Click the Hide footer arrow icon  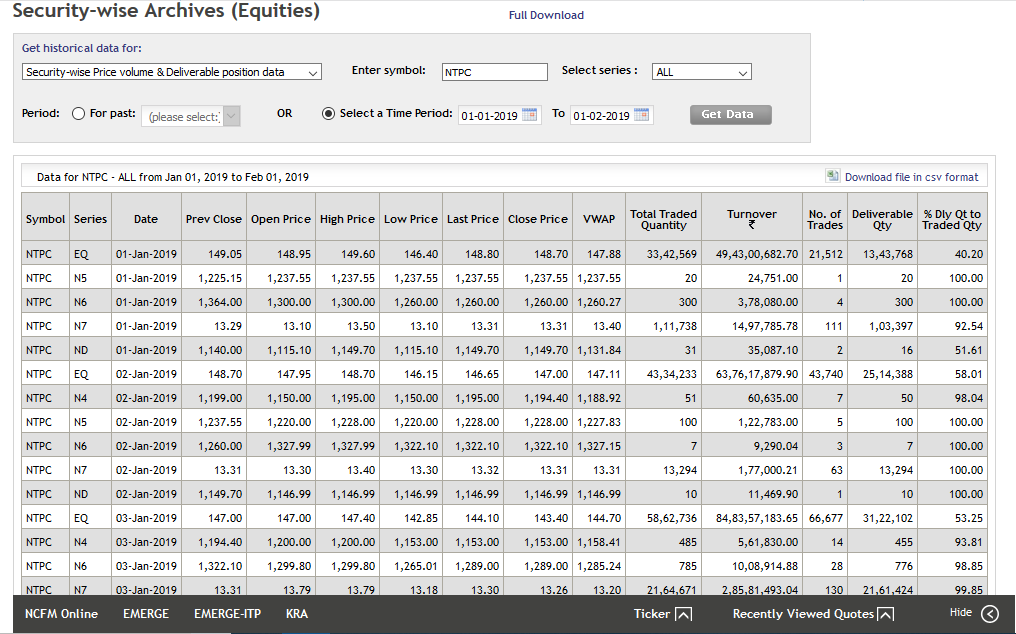pyautogui.click(x=990, y=613)
